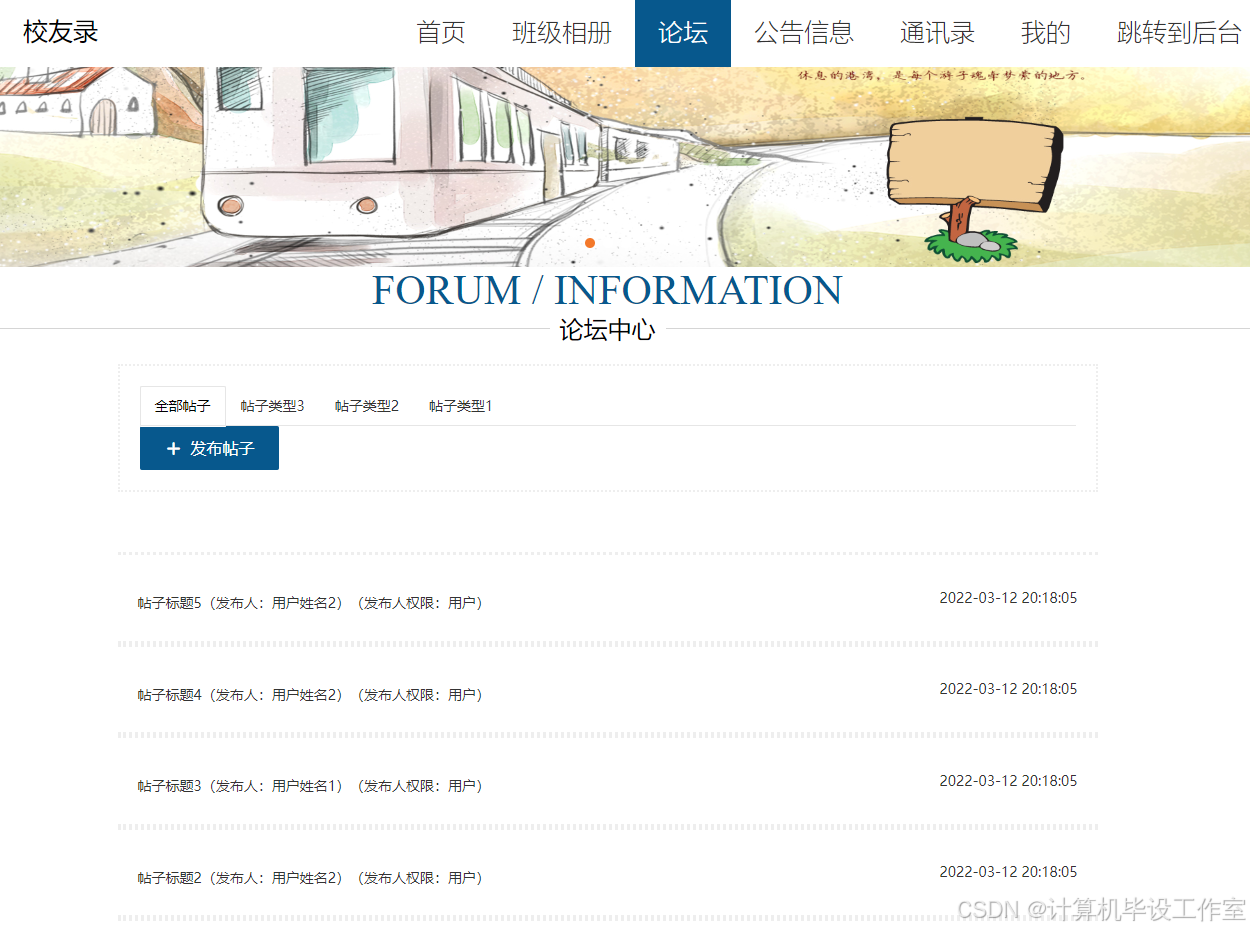Click the timestamp of 帖子标题5
Viewport: 1250px width, 931px height.
[x=1008, y=598]
